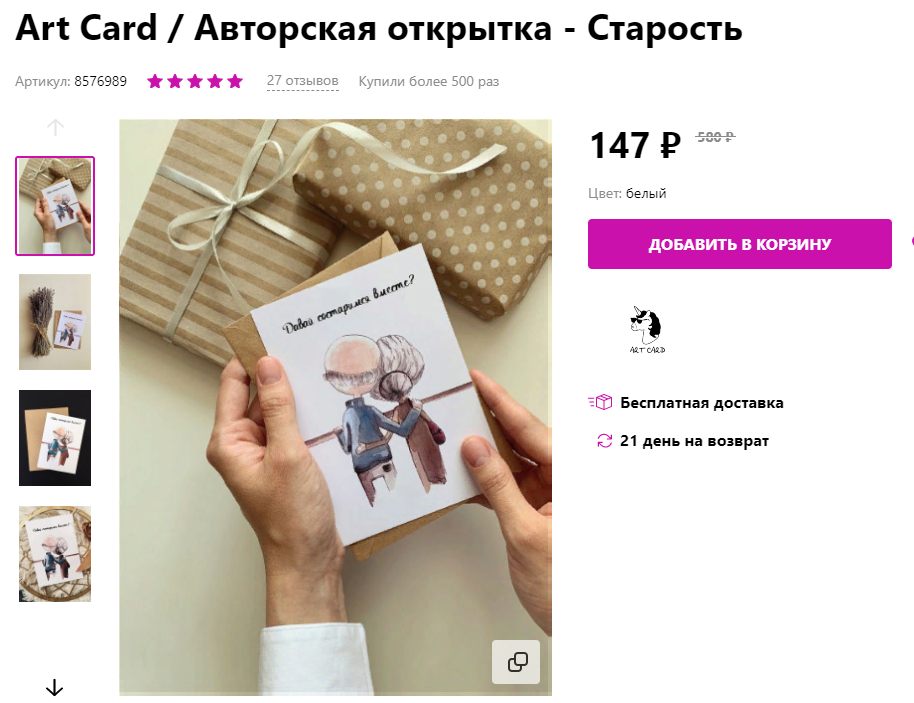Click the 21 день на возврат text

pos(694,441)
